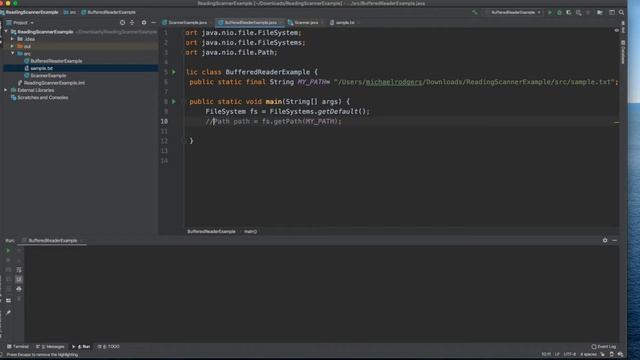Screen dimensions: 640x360
Task: Click indent 4 spaces status bar entry
Action: (x=588, y=354)
